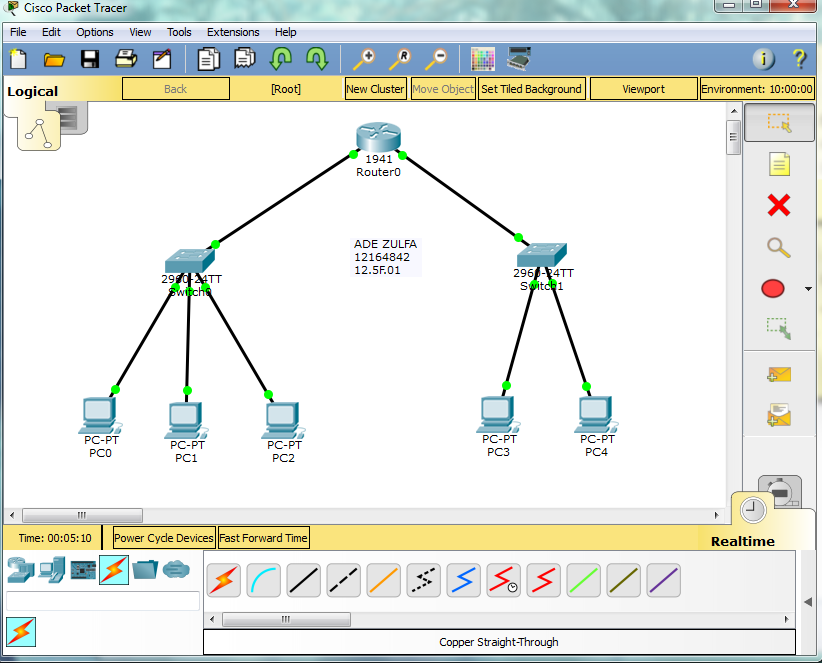Reset zoom with the R magnifier
This screenshot has width=822, height=663.
click(x=400, y=59)
